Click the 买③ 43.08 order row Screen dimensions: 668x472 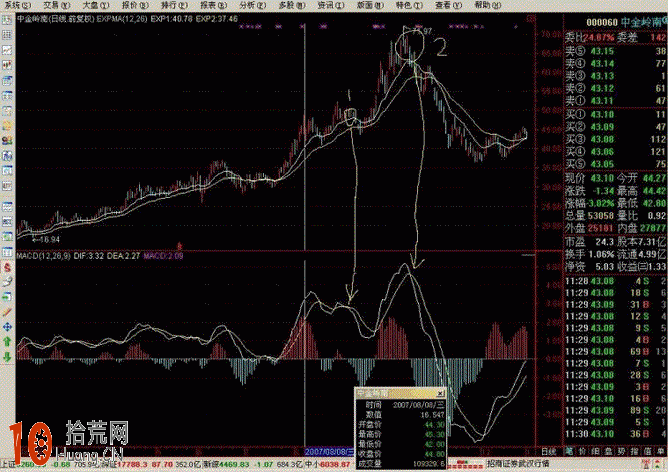pyautogui.click(x=616, y=139)
